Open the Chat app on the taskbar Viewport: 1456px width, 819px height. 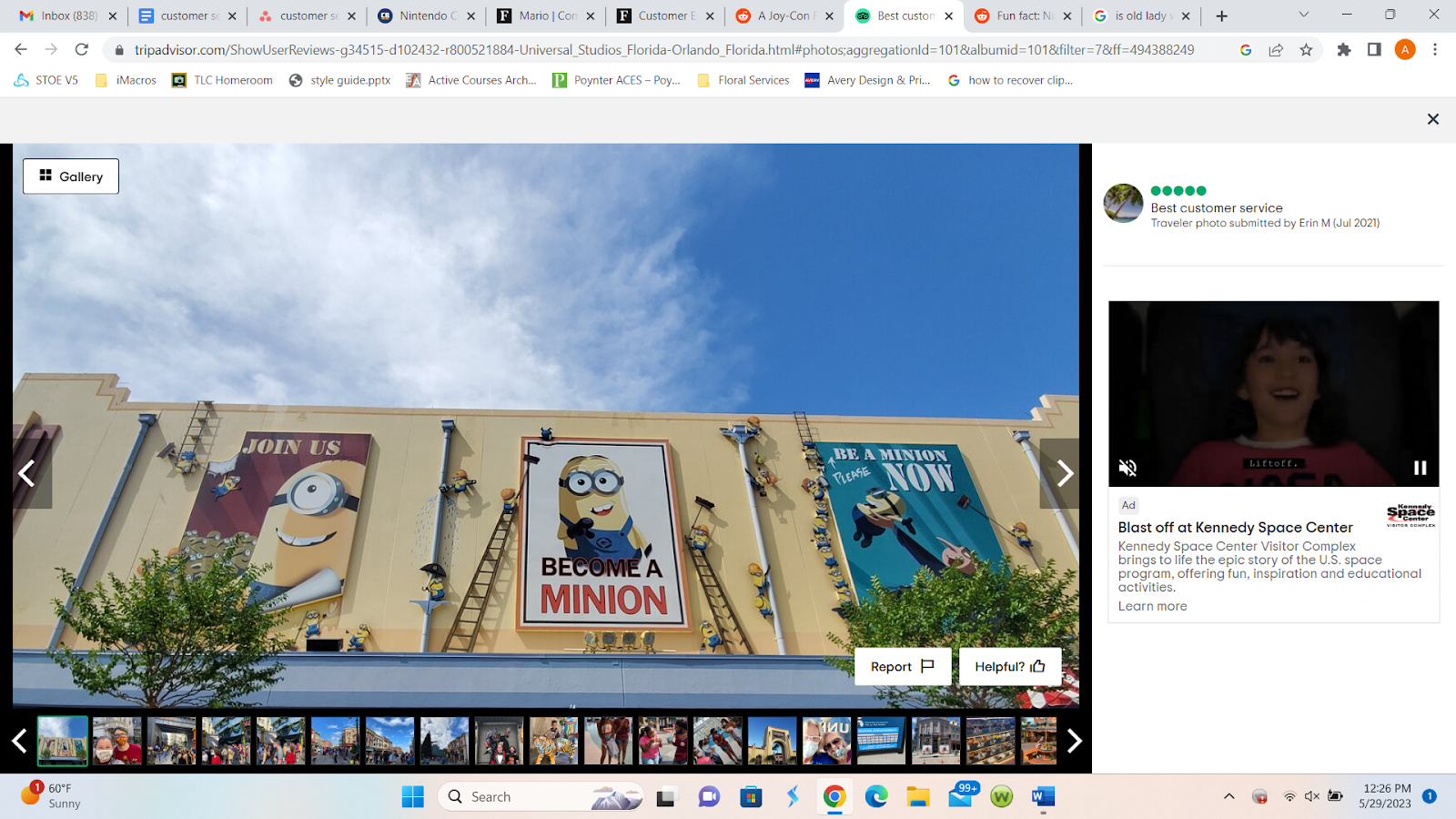pyautogui.click(x=709, y=797)
